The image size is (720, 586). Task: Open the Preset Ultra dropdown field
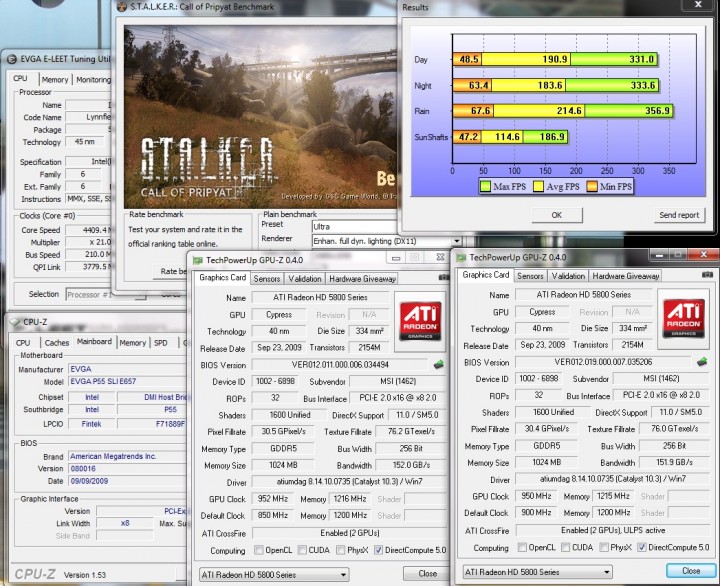pos(354,227)
